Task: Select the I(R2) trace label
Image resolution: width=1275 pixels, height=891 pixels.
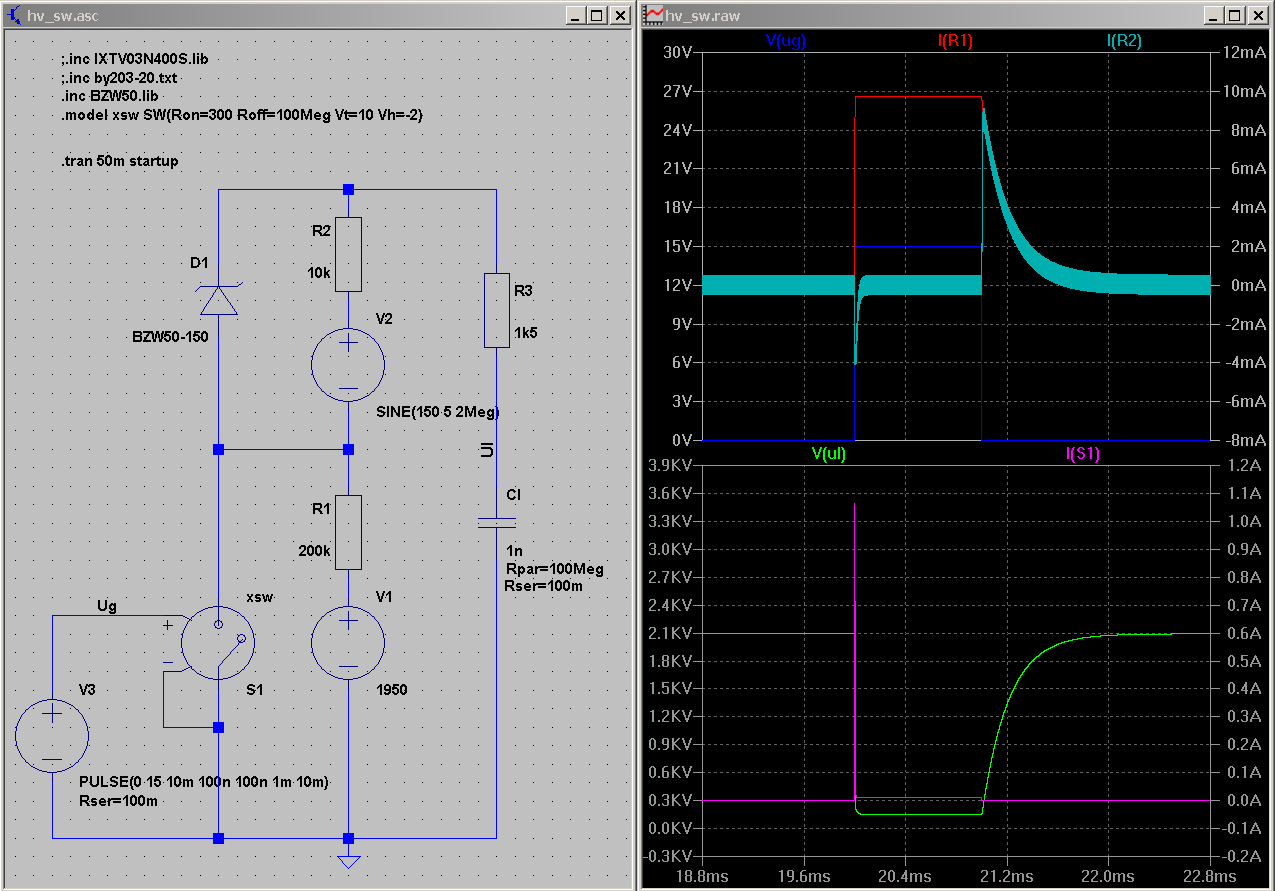Action: 1124,41
